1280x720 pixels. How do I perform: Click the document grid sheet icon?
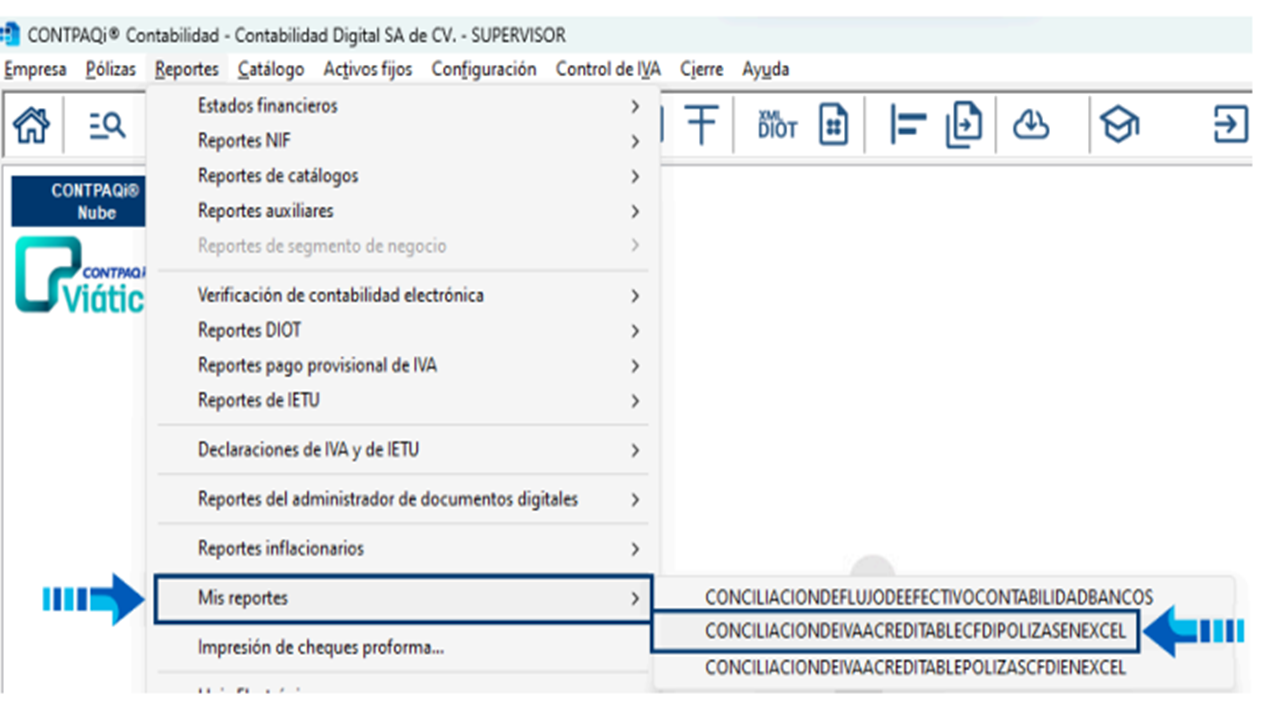pos(834,125)
